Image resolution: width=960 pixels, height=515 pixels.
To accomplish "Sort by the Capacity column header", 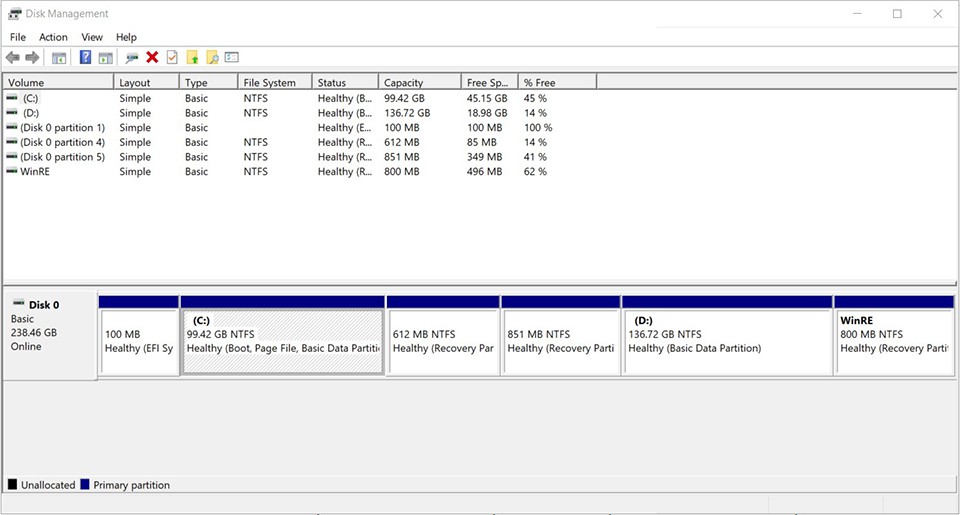I will pos(420,82).
